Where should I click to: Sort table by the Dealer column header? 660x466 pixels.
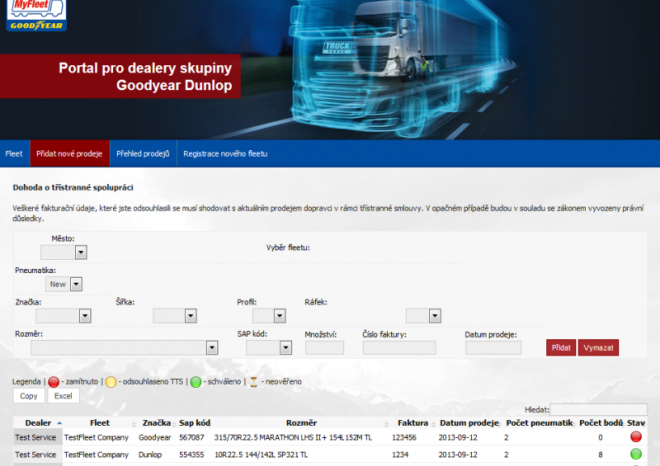tap(38, 423)
